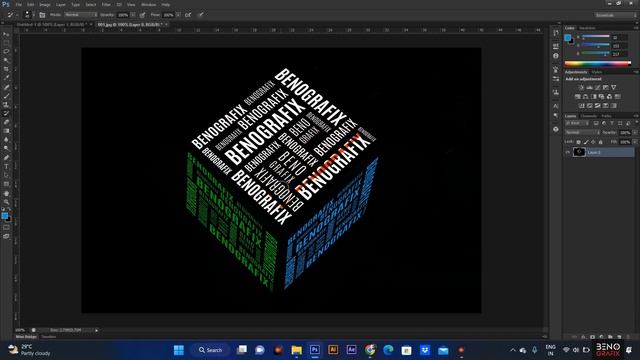Select the Horizontal Type tool
This screenshot has width=640, height=360.
[6, 166]
